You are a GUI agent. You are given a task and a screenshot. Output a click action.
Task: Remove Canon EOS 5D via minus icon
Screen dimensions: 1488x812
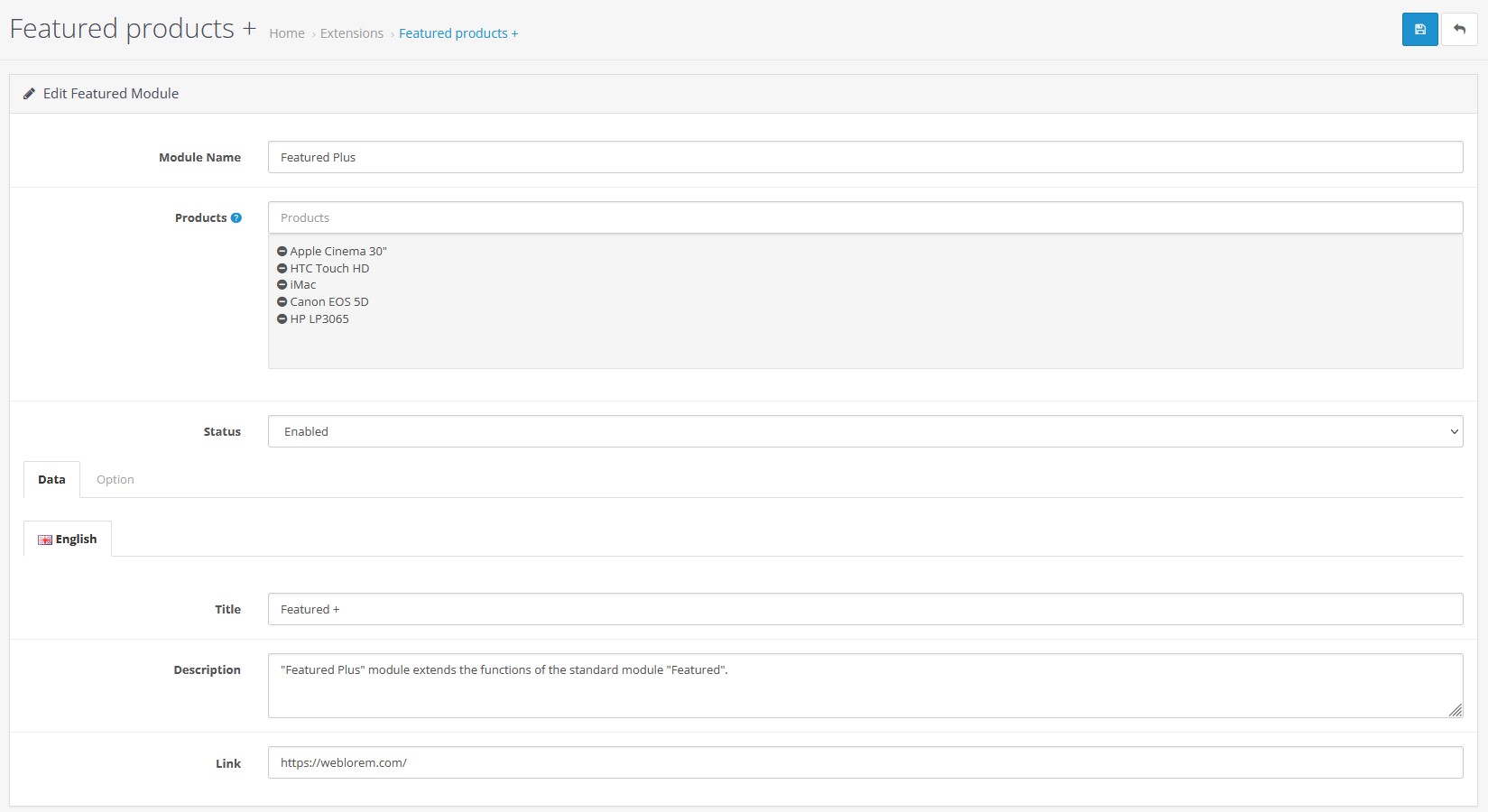tap(282, 302)
